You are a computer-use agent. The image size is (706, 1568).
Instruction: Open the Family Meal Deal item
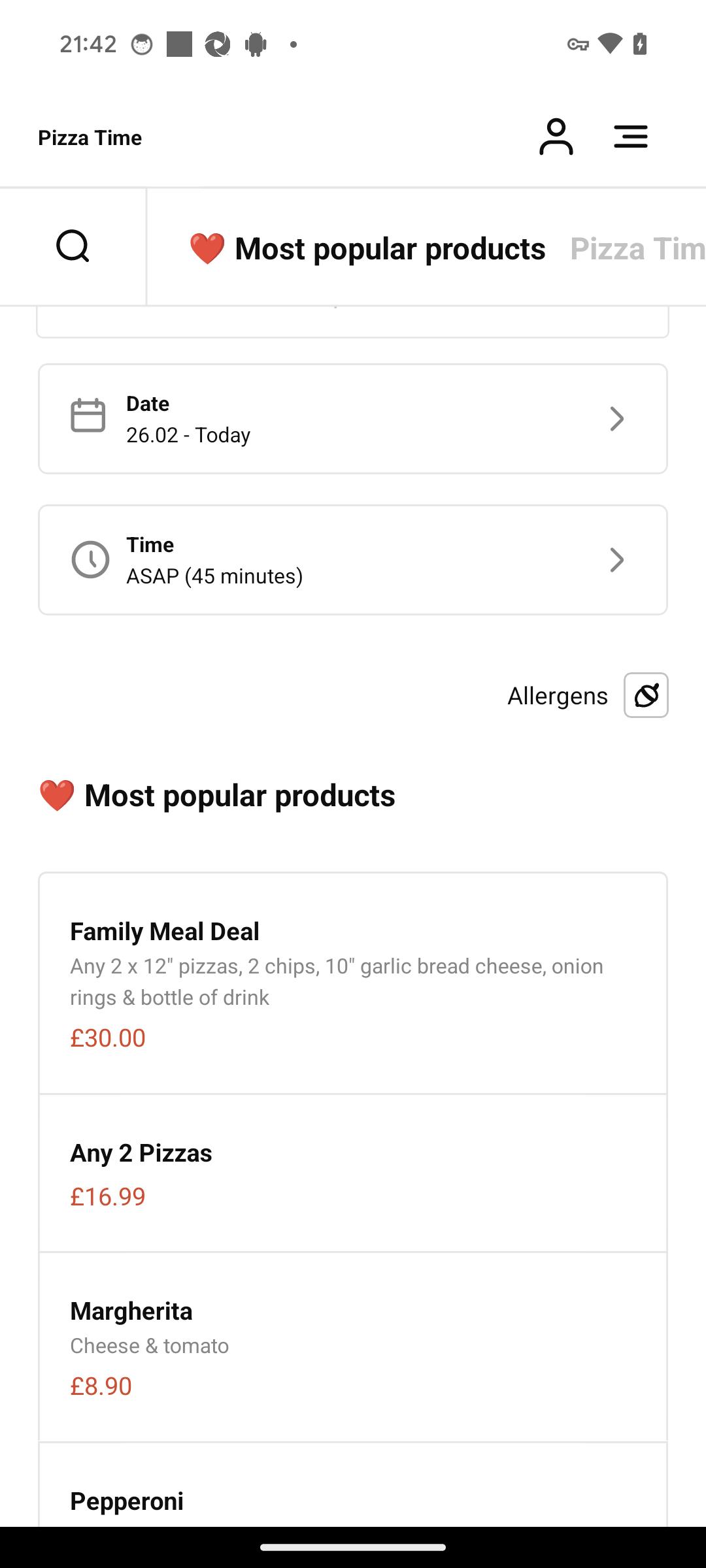coord(353,983)
